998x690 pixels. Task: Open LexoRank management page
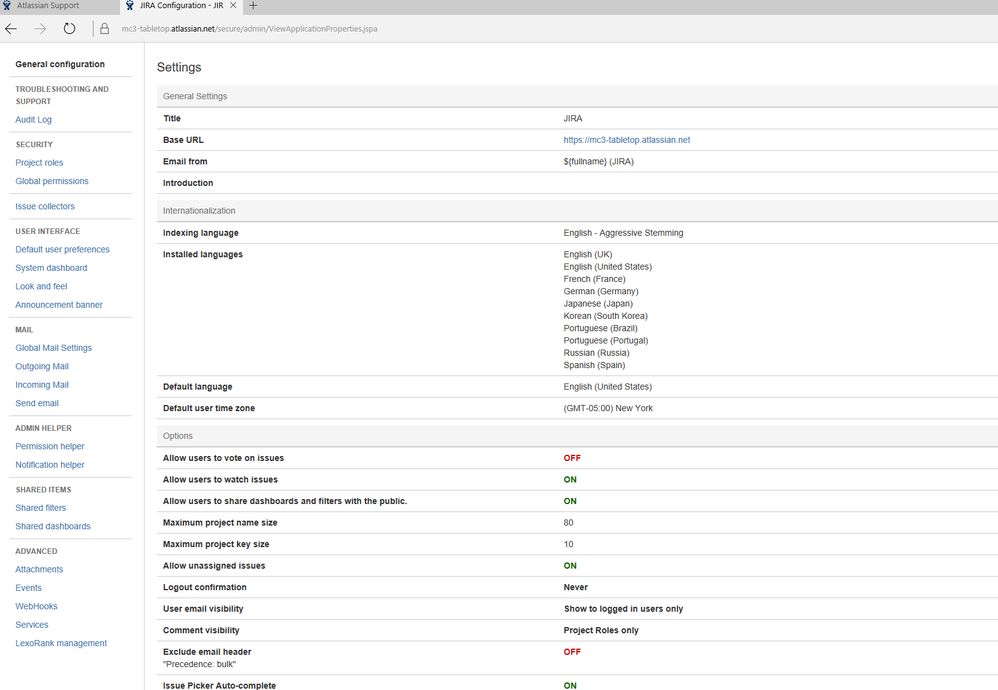(x=61, y=644)
